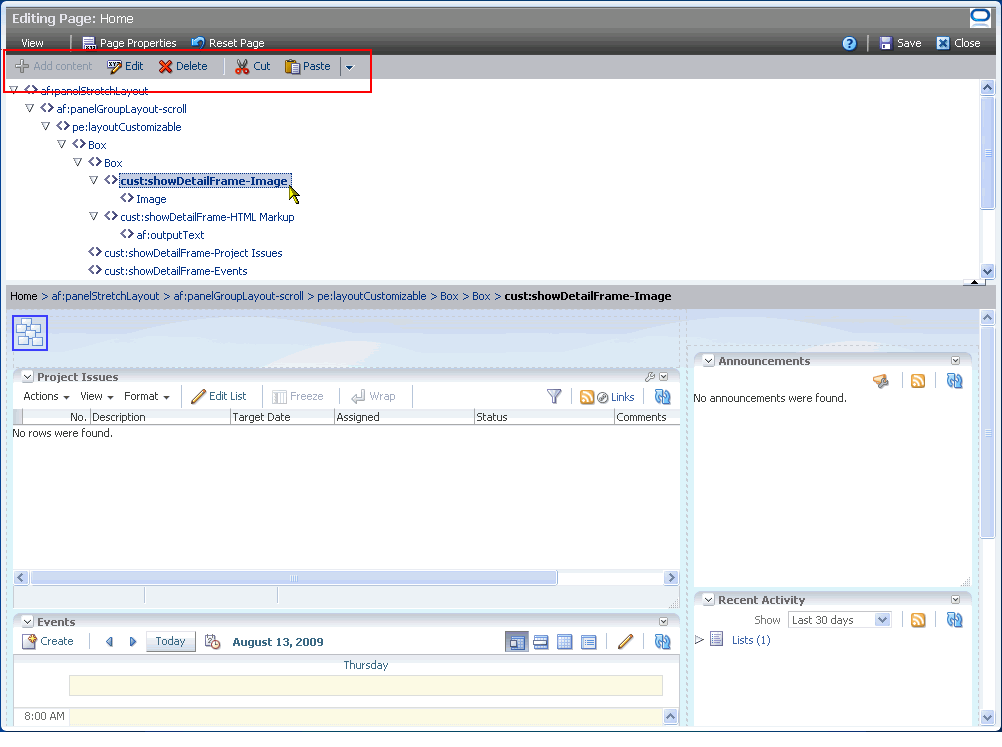
Task: Refresh the Announcements panel
Action: [955, 381]
